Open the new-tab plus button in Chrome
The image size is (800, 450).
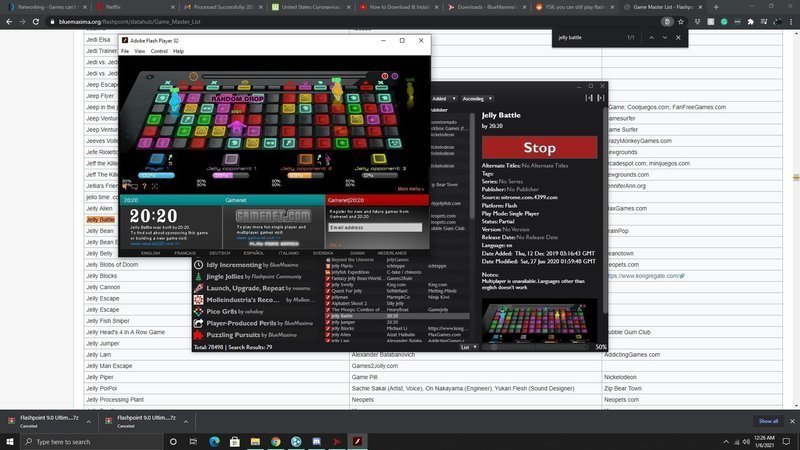click(716, 7)
